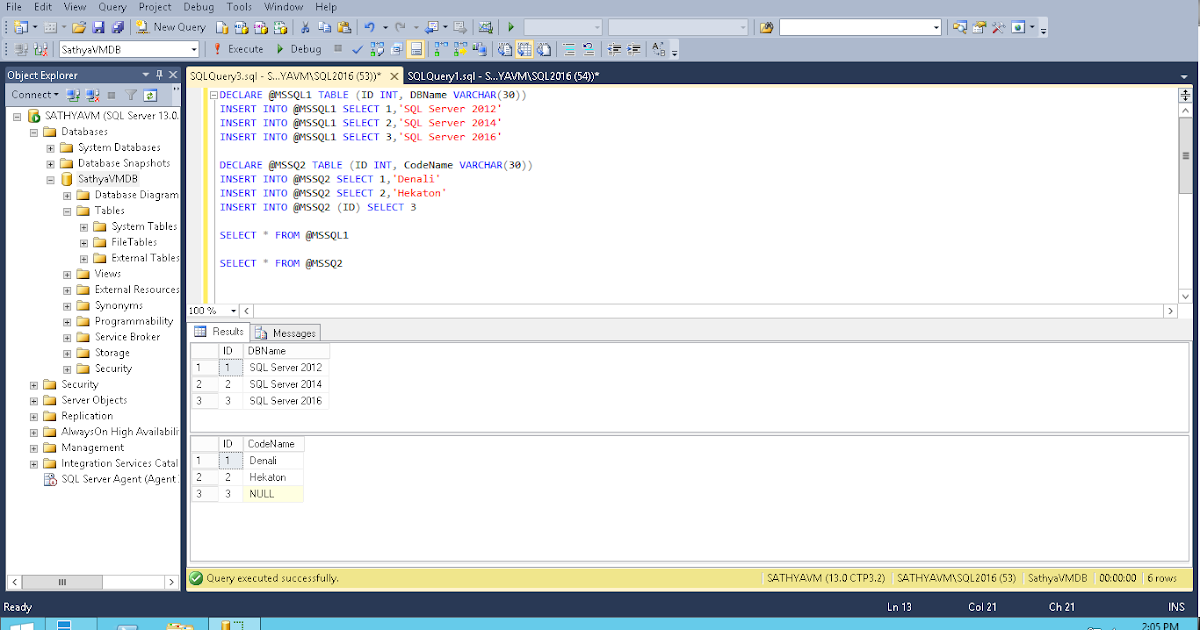Screen dimensions: 1200x630
Task: Open the Window menu
Action: point(284,7)
